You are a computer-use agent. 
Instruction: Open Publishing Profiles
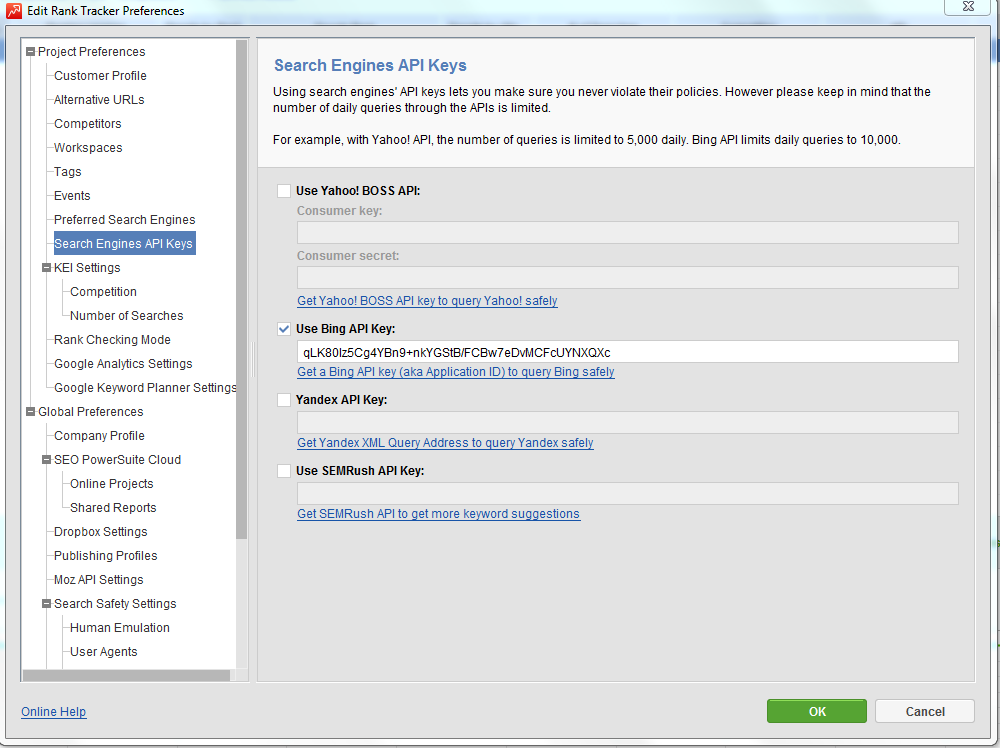[105, 556]
